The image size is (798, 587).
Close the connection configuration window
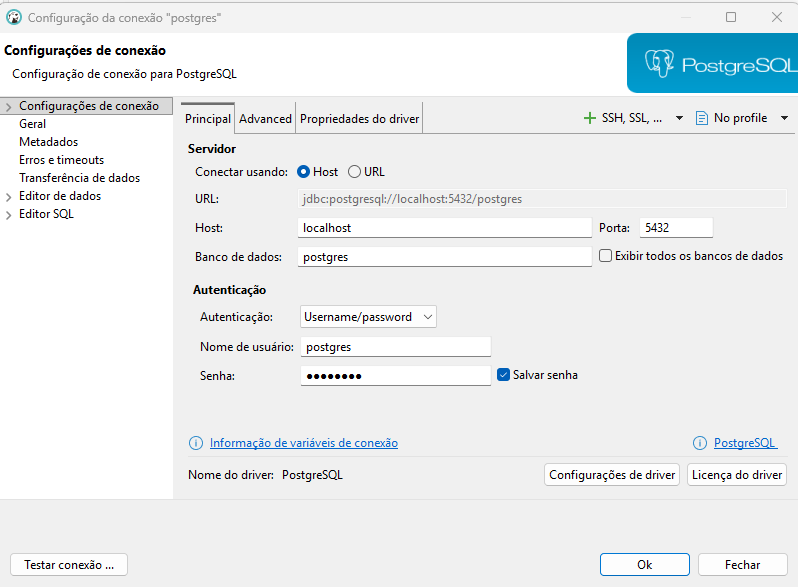click(x=777, y=17)
